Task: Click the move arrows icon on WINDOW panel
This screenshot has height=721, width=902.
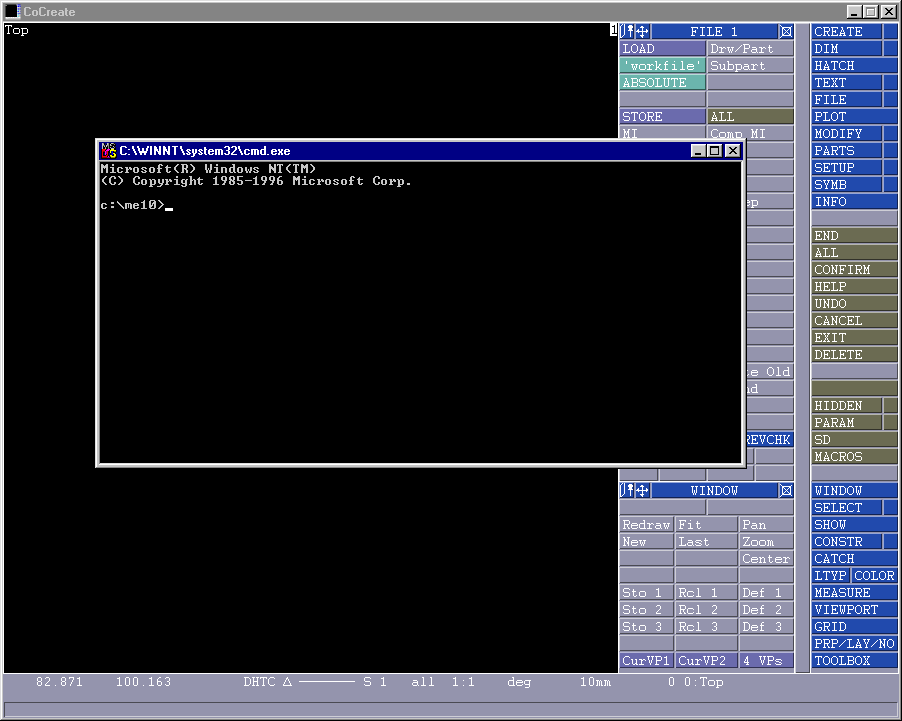Action: [x=642, y=491]
